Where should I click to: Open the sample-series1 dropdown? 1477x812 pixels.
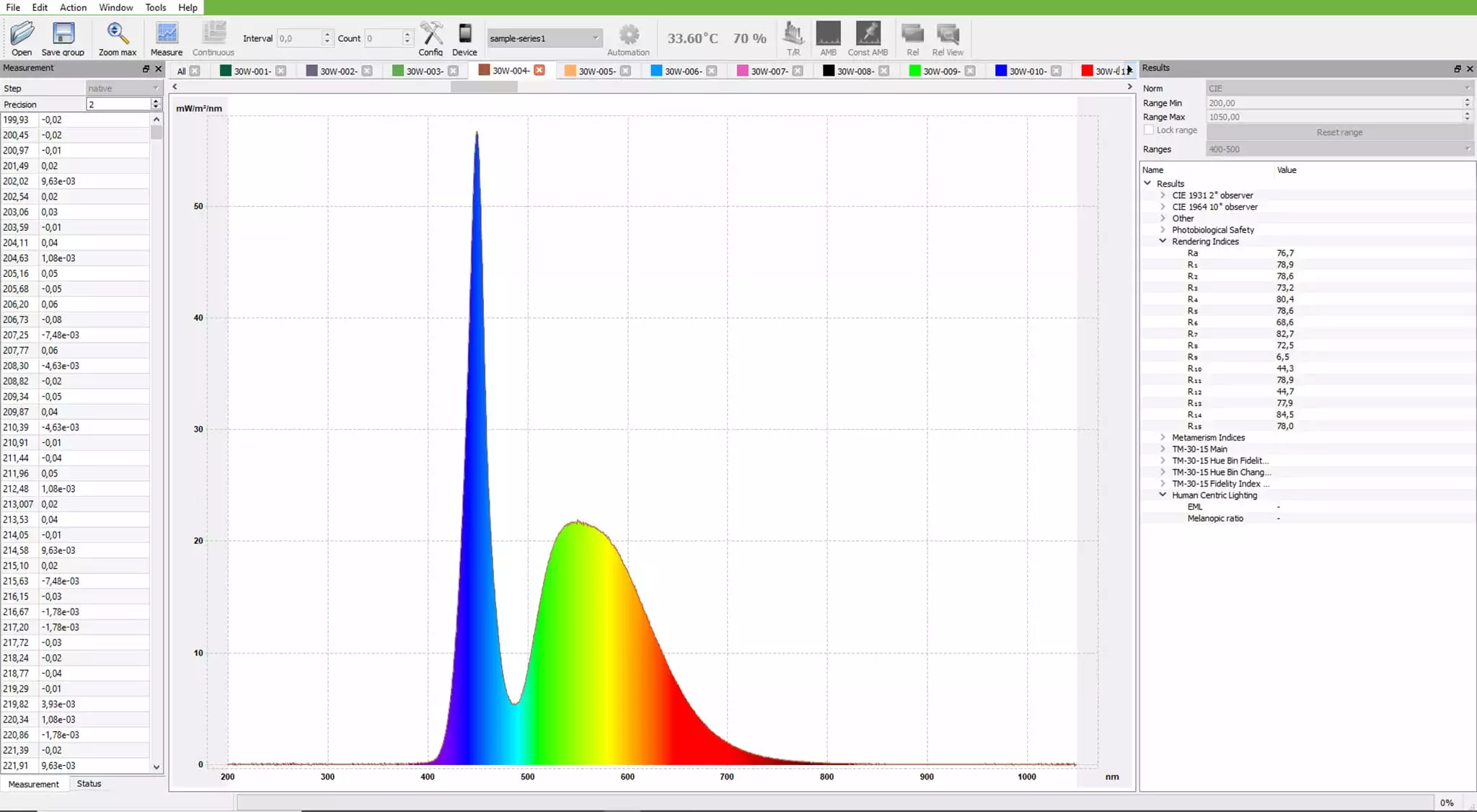click(544, 38)
